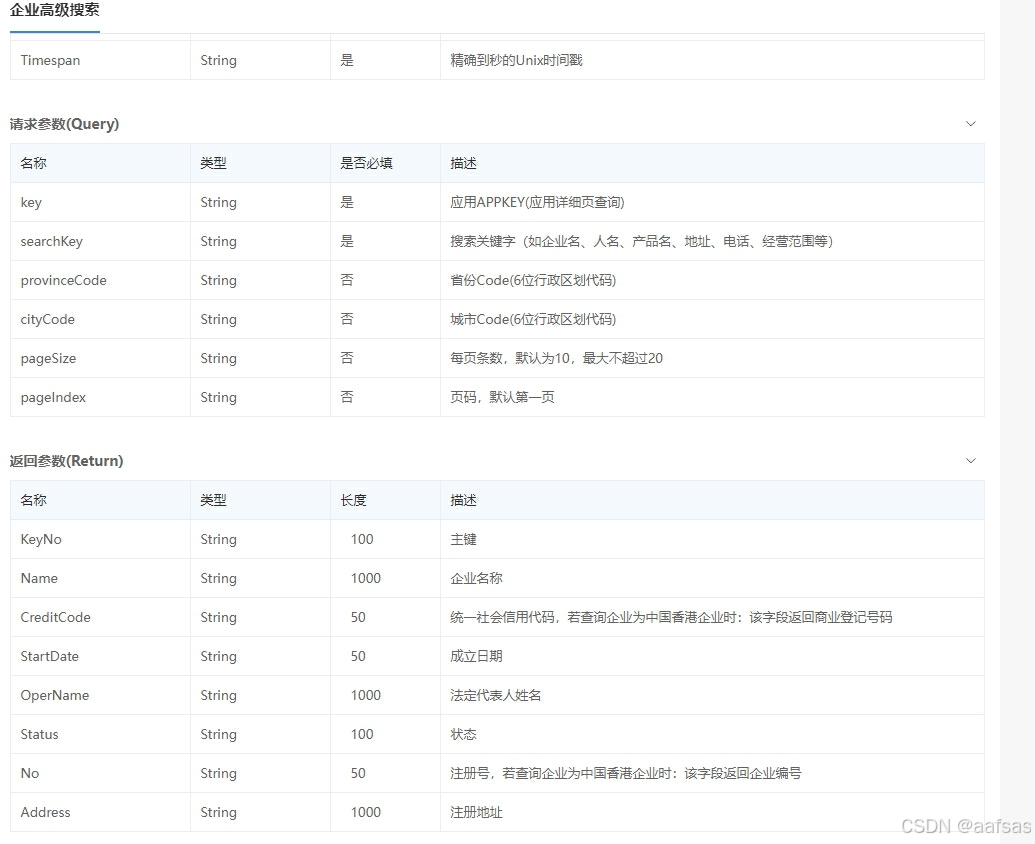Click the pageSize parameter name
1035x844 pixels.
point(48,358)
